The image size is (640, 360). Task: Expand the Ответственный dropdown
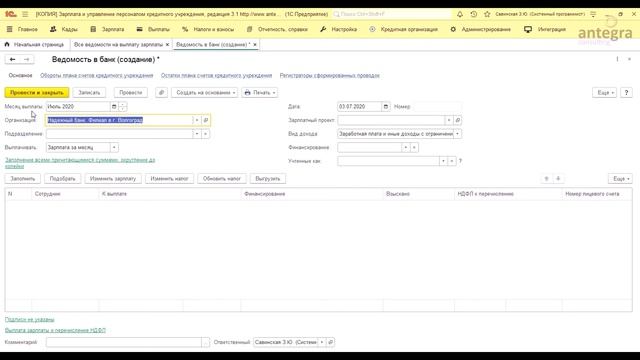[322, 342]
